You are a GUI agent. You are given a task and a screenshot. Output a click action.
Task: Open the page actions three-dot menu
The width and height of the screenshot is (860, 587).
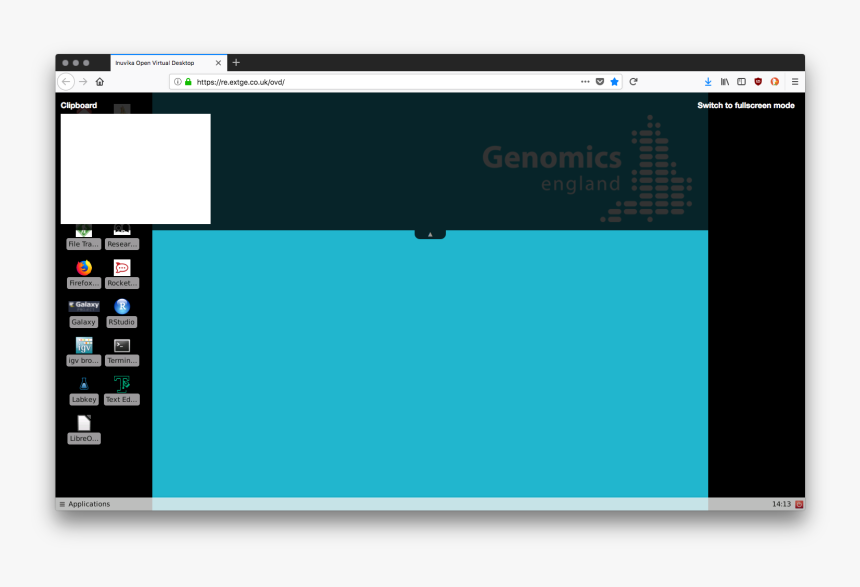pos(585,82)
